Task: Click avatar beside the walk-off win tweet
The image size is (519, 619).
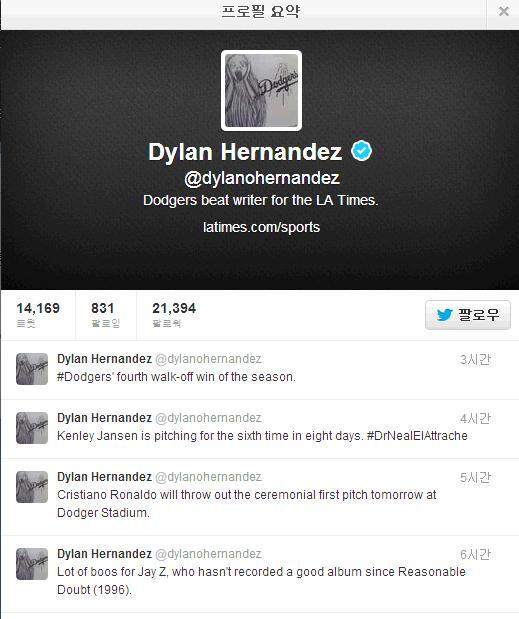Action: [x=32, y=369]
